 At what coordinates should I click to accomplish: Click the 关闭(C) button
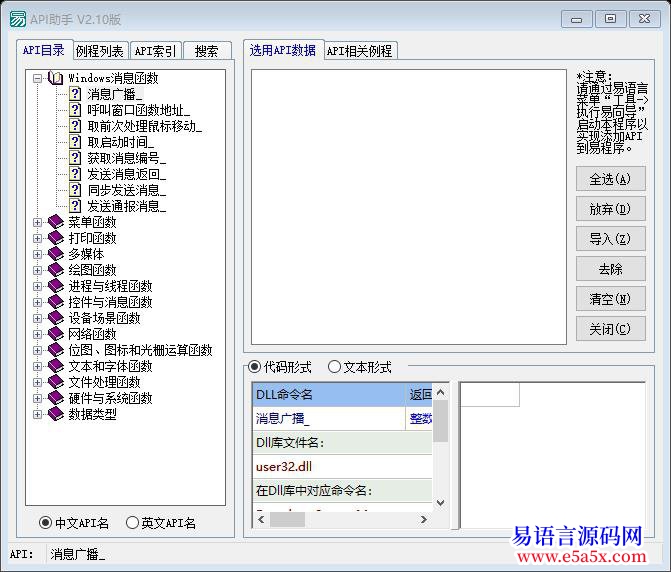click(611, 329)
